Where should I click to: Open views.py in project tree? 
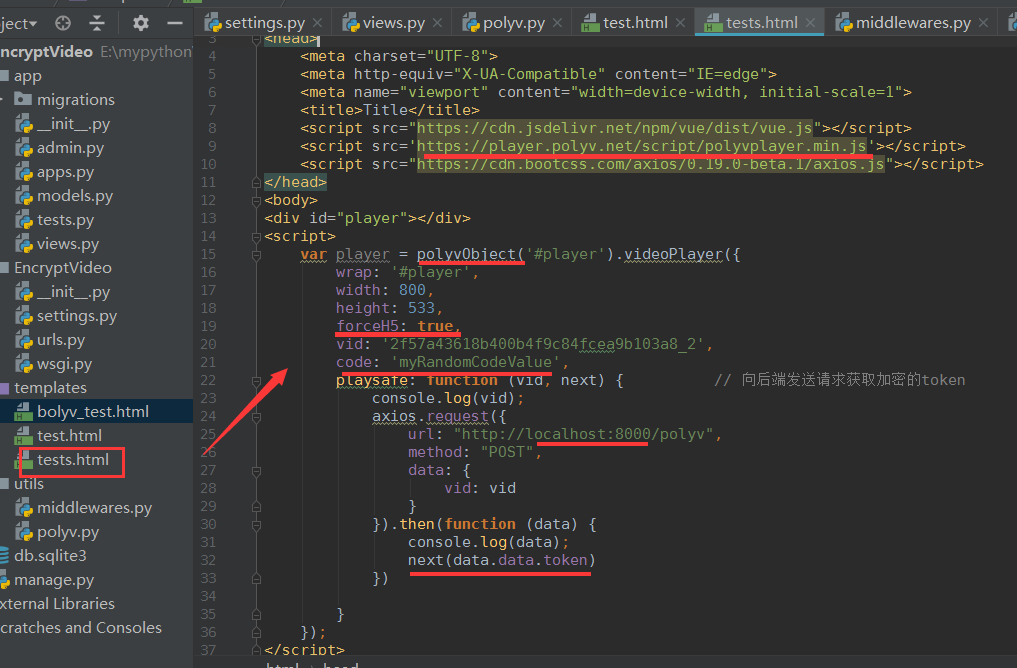67,244
